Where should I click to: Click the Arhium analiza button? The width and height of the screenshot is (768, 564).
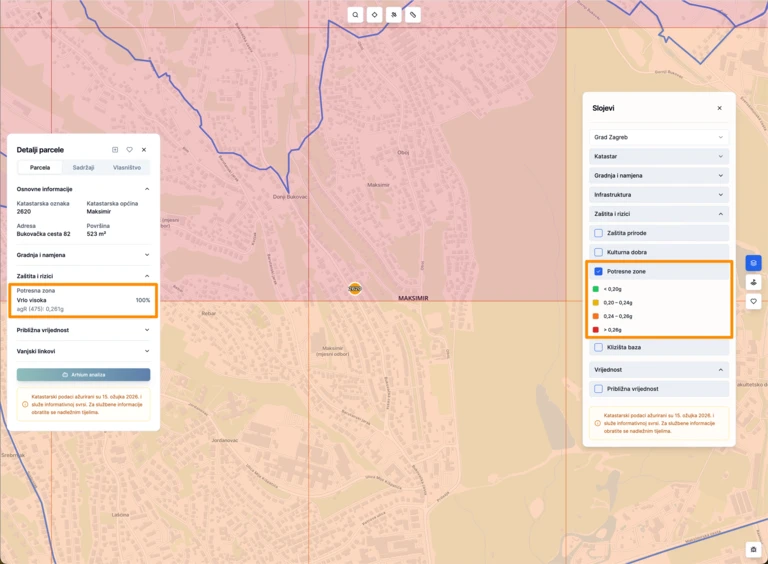(x=83, y=375)
